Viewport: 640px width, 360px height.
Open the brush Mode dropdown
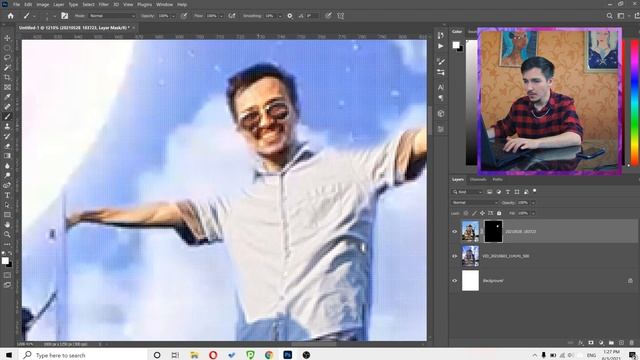tap(112, 16)
